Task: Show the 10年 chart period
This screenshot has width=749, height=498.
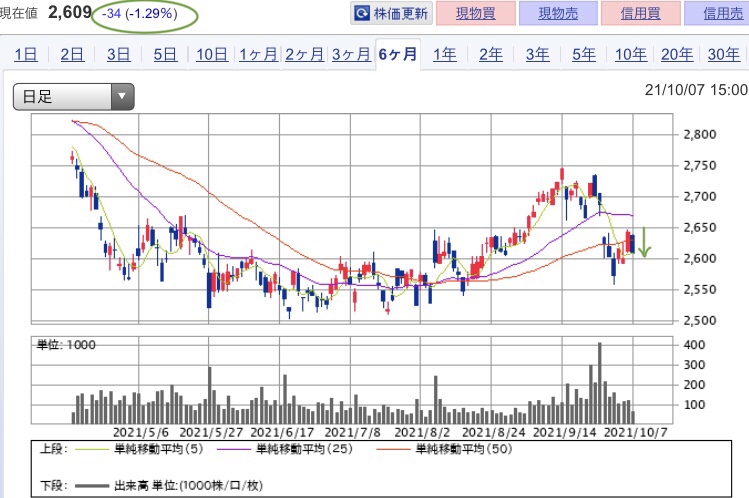Action: point(631,54)
